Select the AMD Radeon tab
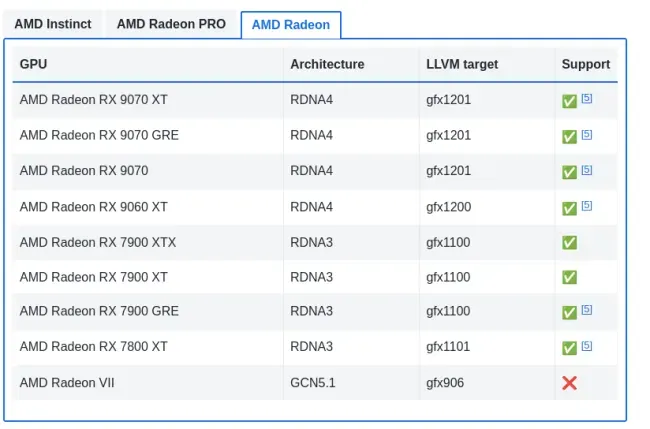This screenshot has width=650, height=429. click(291, 25)
